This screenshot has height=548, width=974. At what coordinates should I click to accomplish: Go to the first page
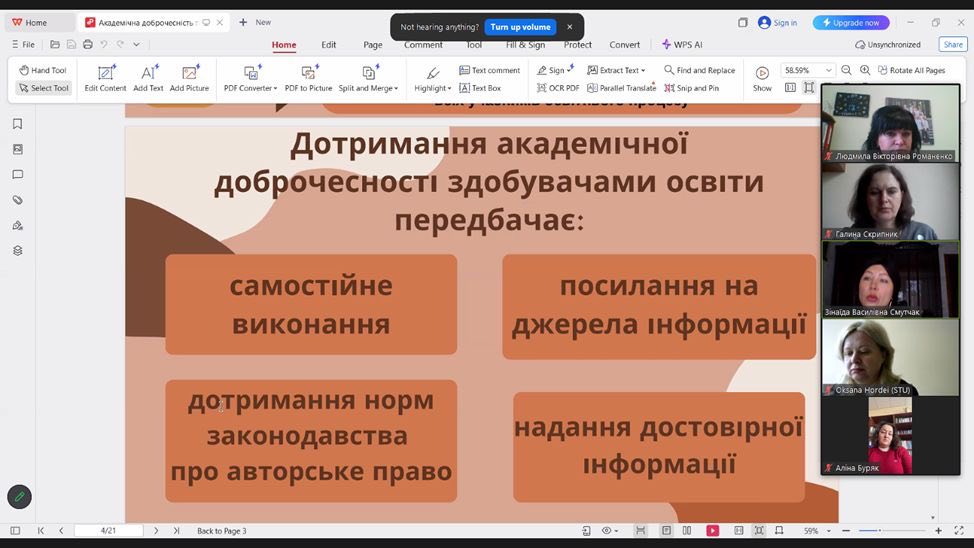(41, 531)
